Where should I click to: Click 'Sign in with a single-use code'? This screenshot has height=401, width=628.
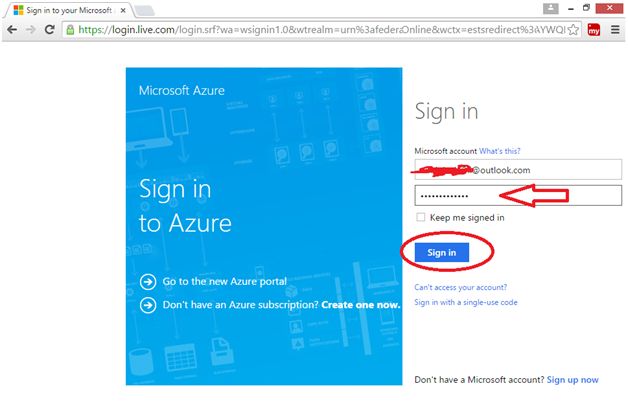tap(465, 302)
